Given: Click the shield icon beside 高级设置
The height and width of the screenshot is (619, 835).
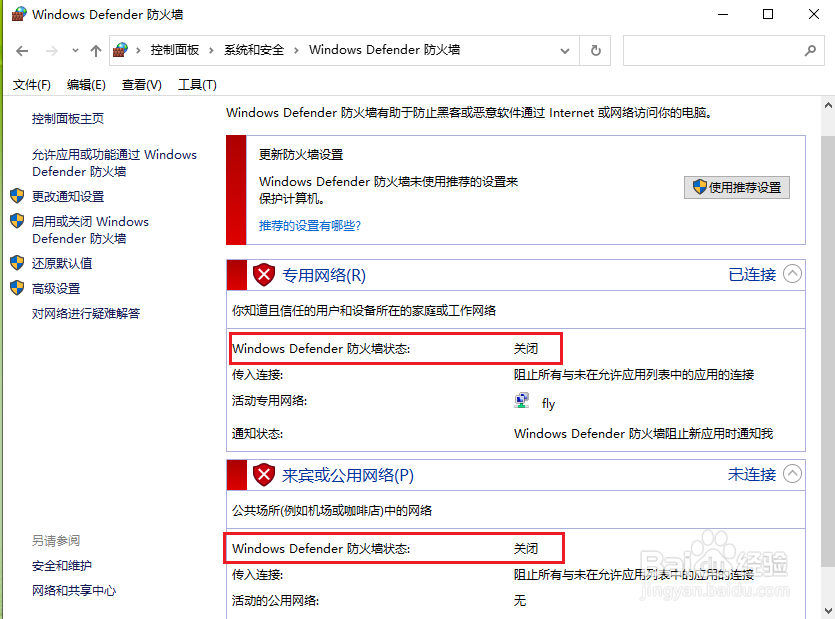Looking at the screenshot, I should pyautogui.click(x=15, y=288).
